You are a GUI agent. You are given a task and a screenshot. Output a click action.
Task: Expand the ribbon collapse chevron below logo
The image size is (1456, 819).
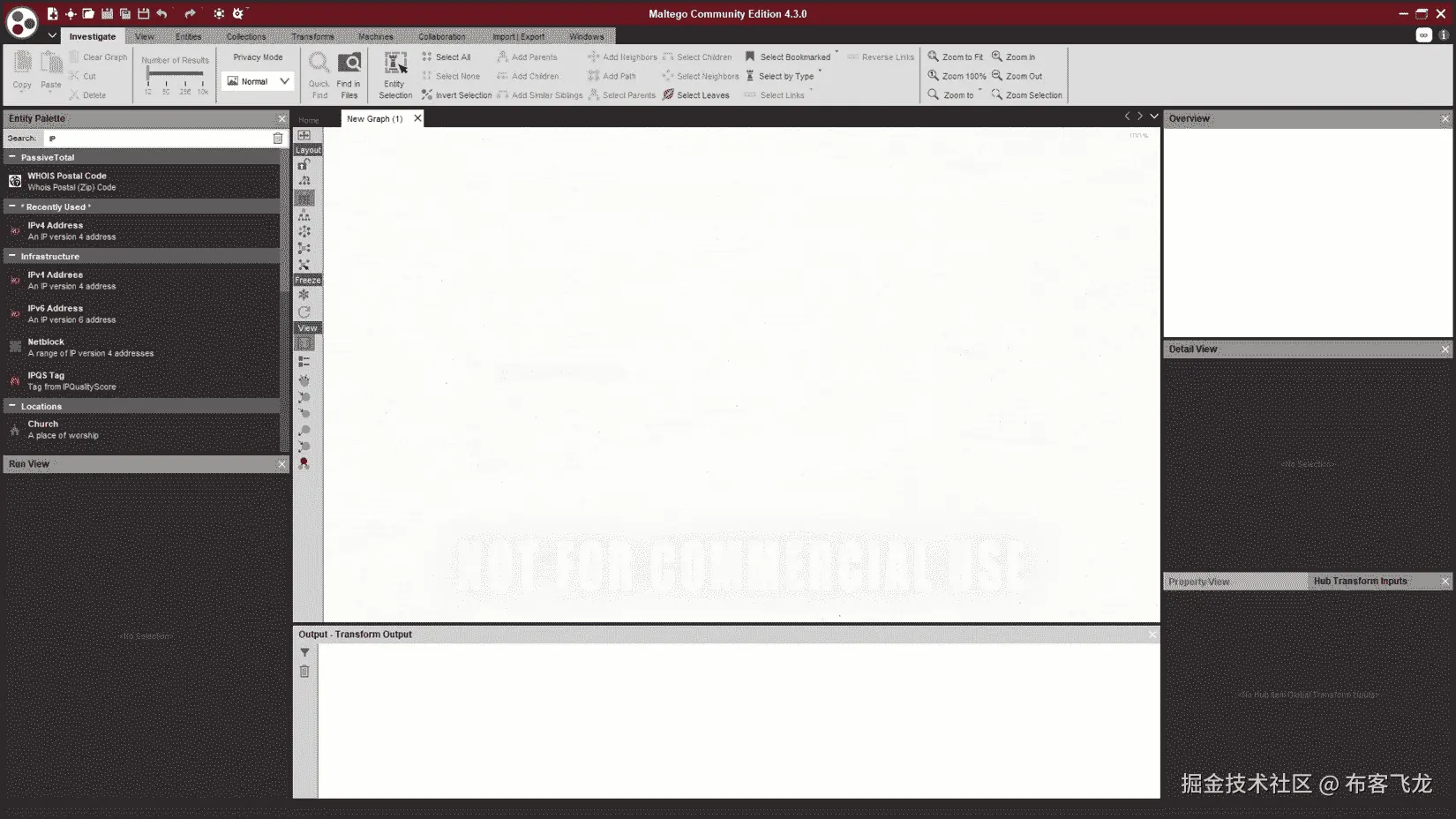pyautogui.click(x=52, y=36)
